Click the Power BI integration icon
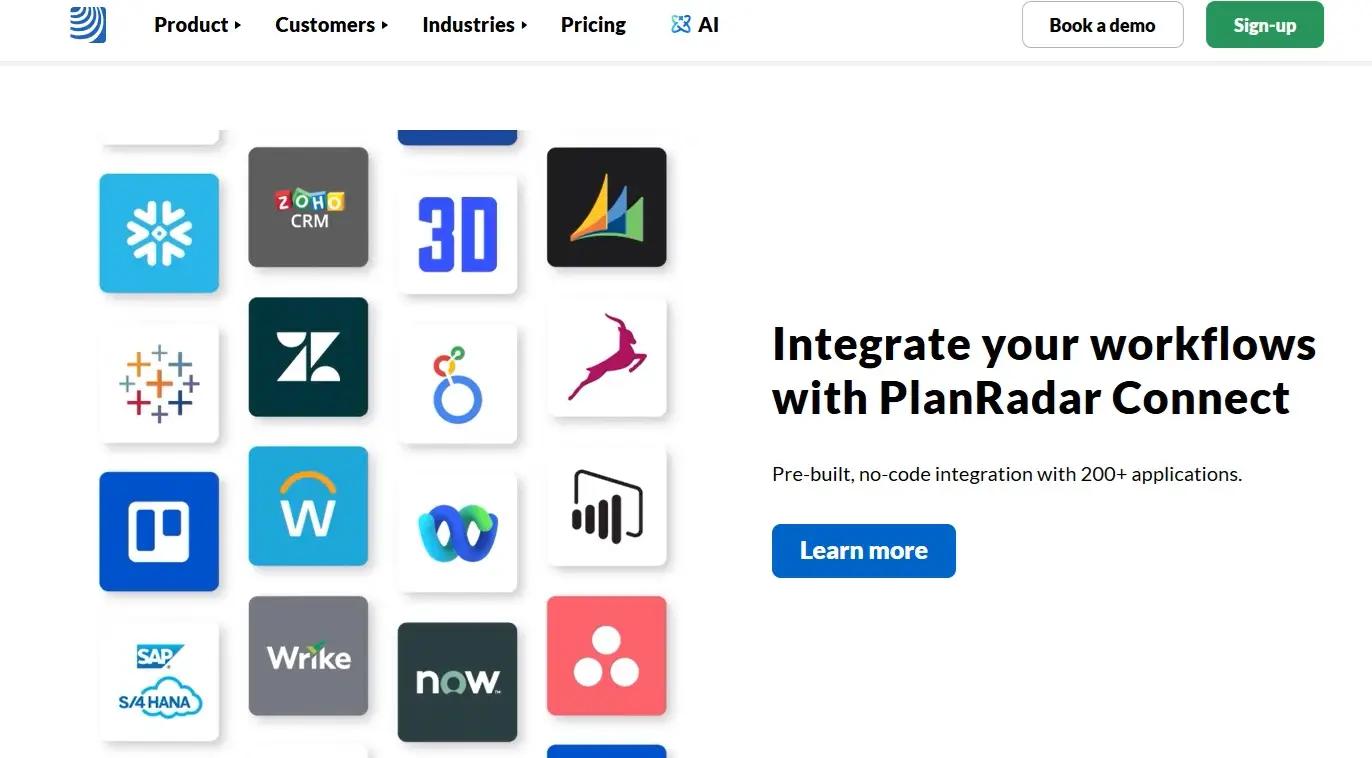Image resolution: width=1372 pixels, height=758 pixels. (607, 506)
